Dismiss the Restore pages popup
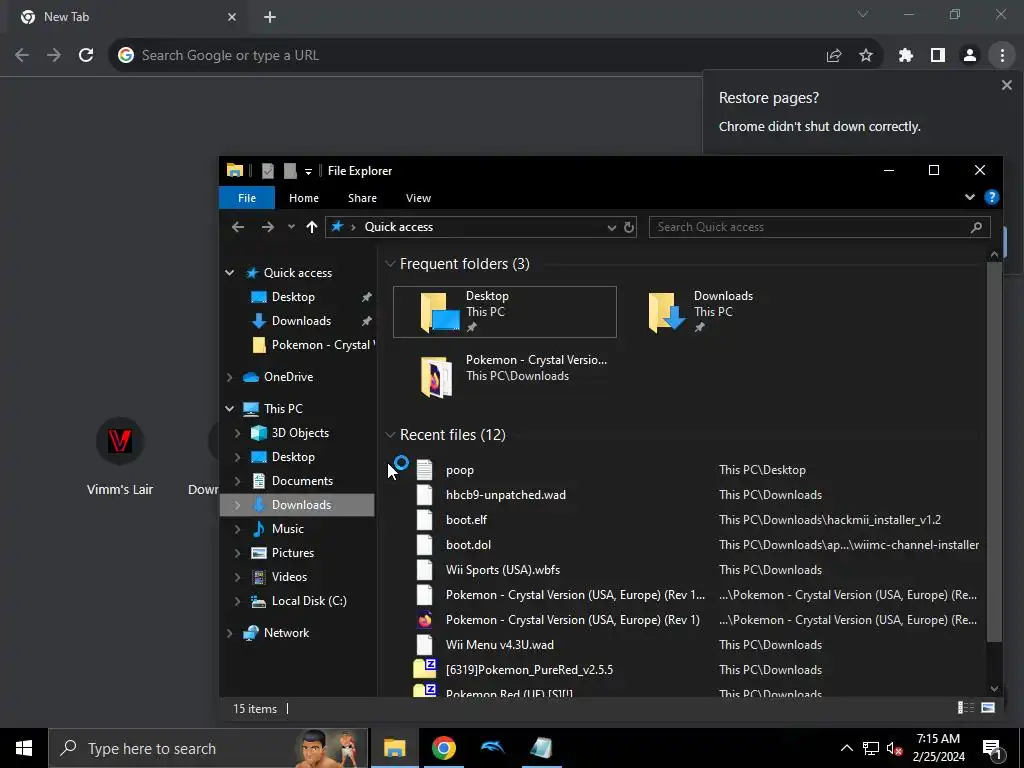 coord(1006,86)
